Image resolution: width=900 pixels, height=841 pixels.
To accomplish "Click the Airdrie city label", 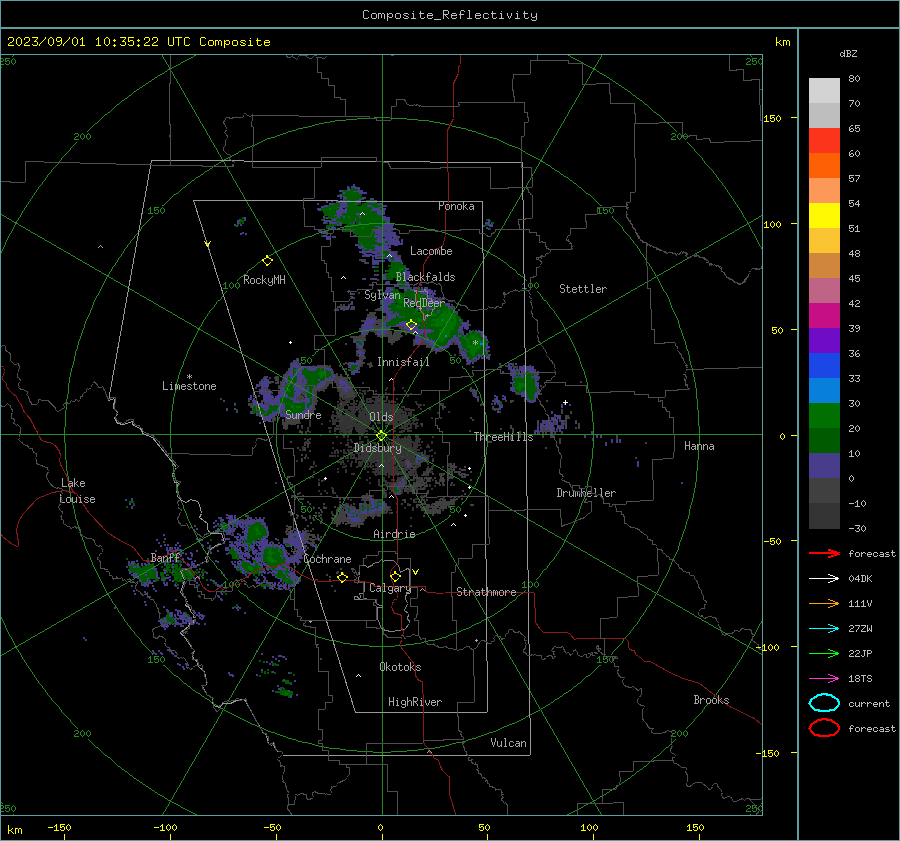I will (x=394, y=534).
